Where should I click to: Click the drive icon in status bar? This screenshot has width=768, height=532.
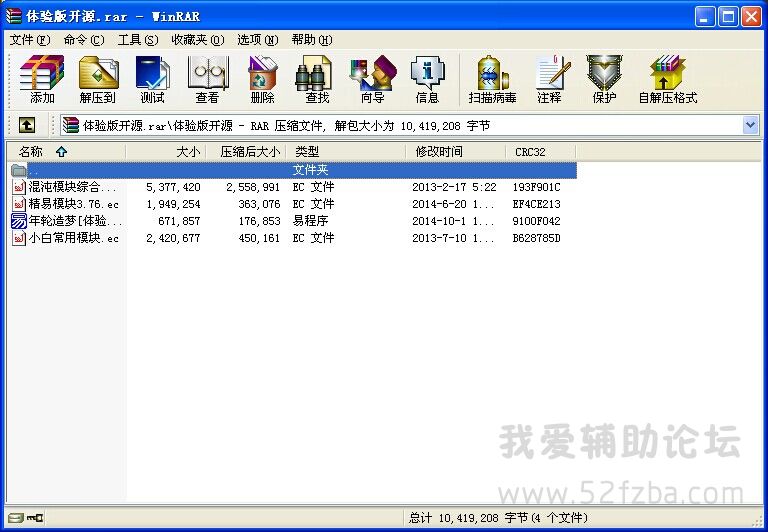point(16,518)
